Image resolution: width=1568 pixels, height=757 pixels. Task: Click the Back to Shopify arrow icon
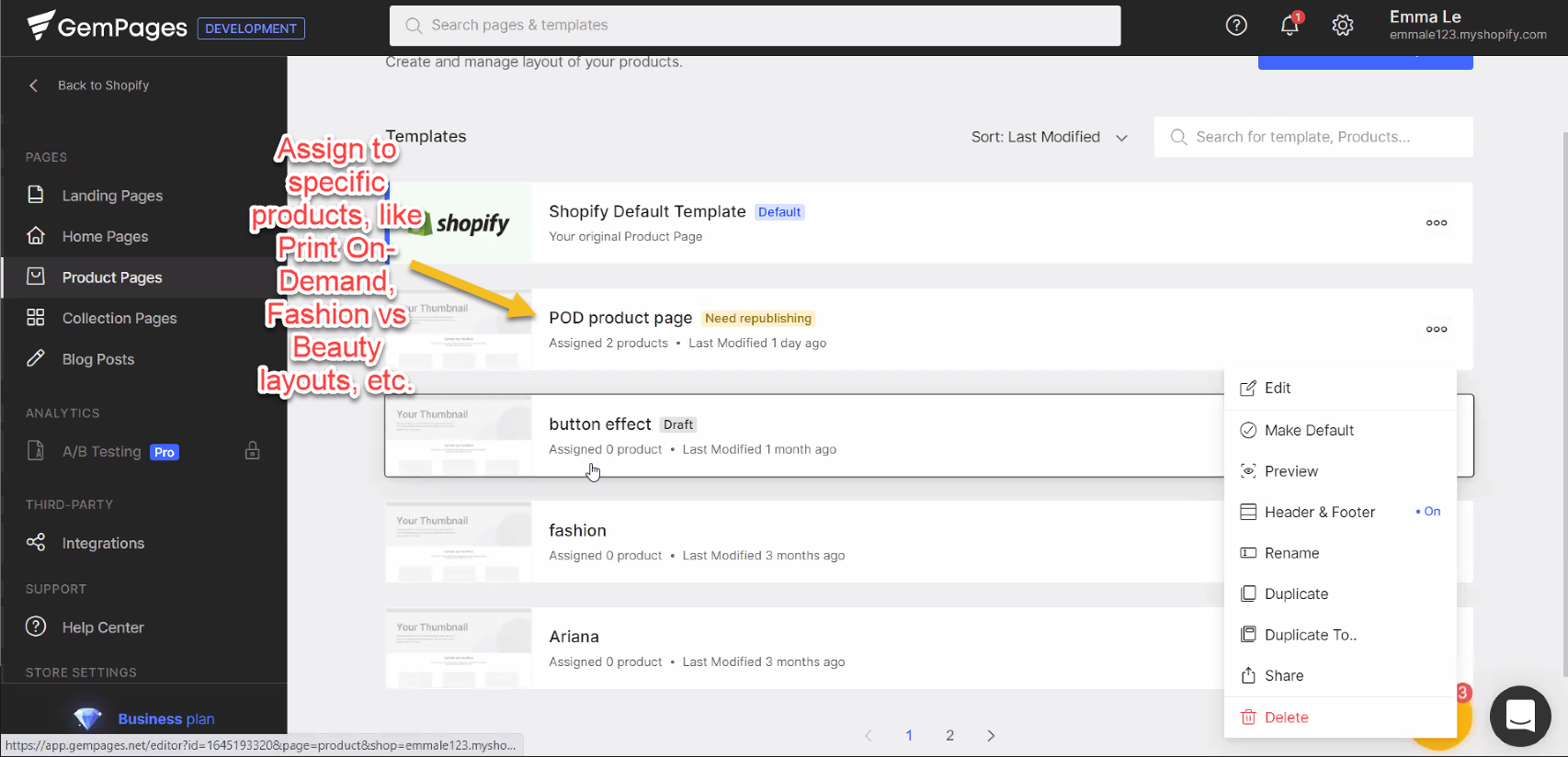34,85
